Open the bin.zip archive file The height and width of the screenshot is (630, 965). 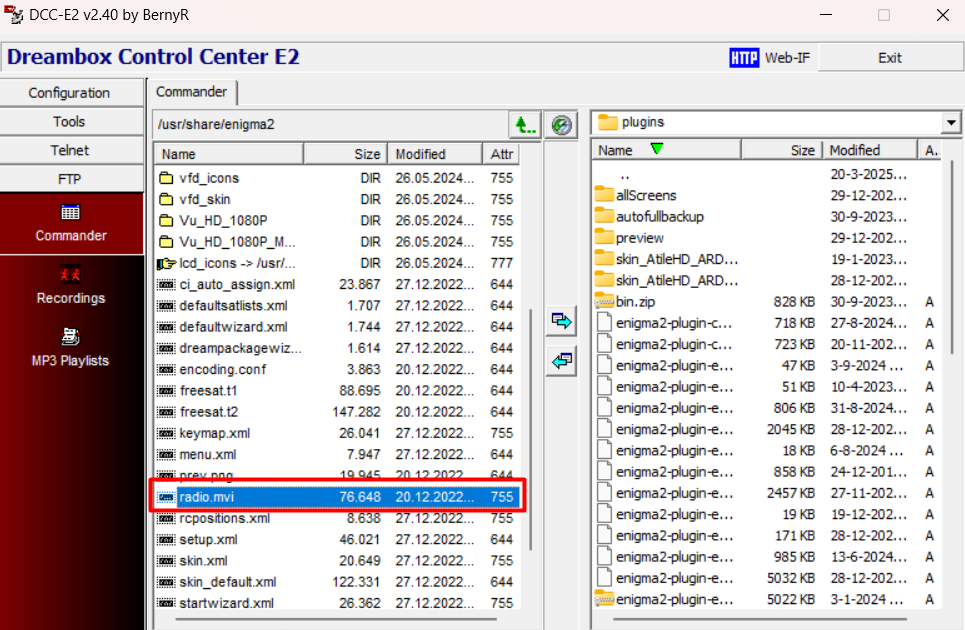click(x=635, y=301)
